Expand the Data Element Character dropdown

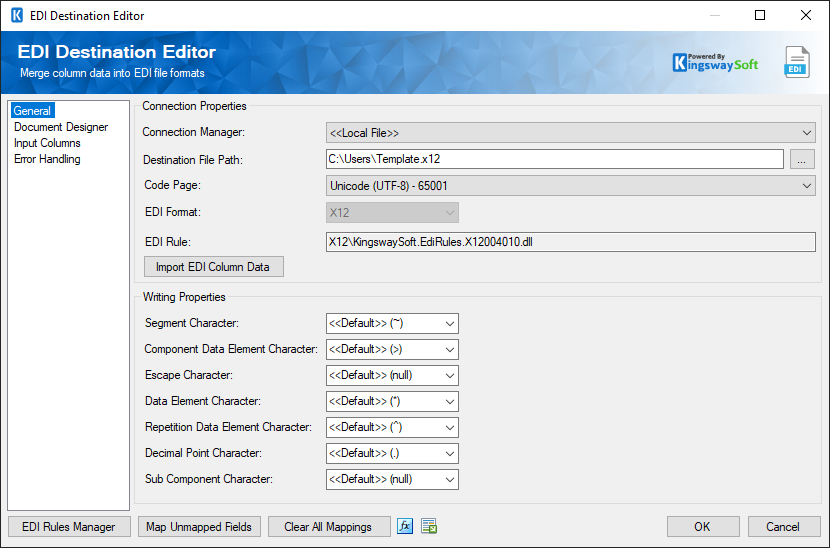(x=392, y=401)
